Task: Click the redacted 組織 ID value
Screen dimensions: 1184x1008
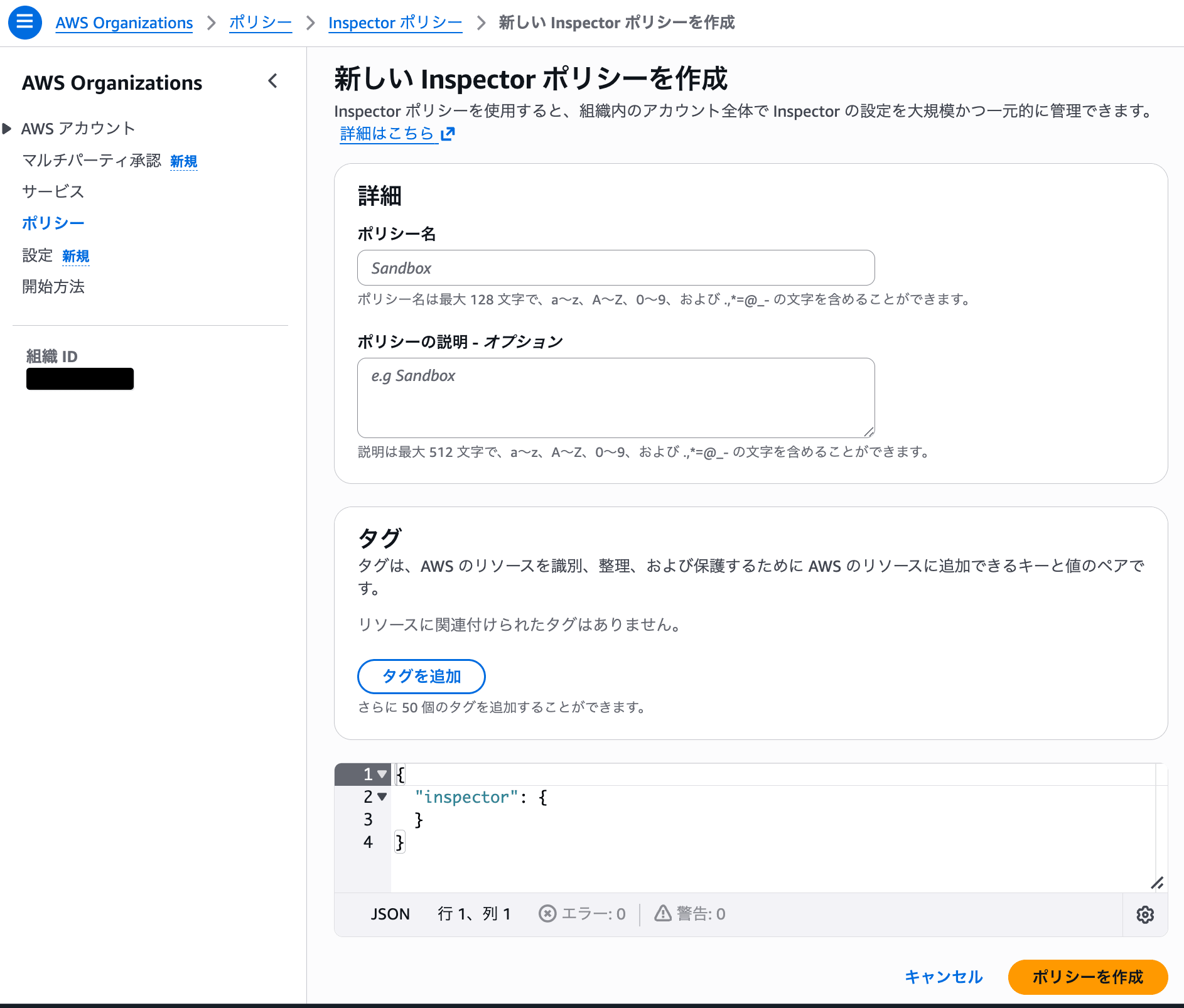Action: click(80, 379)
